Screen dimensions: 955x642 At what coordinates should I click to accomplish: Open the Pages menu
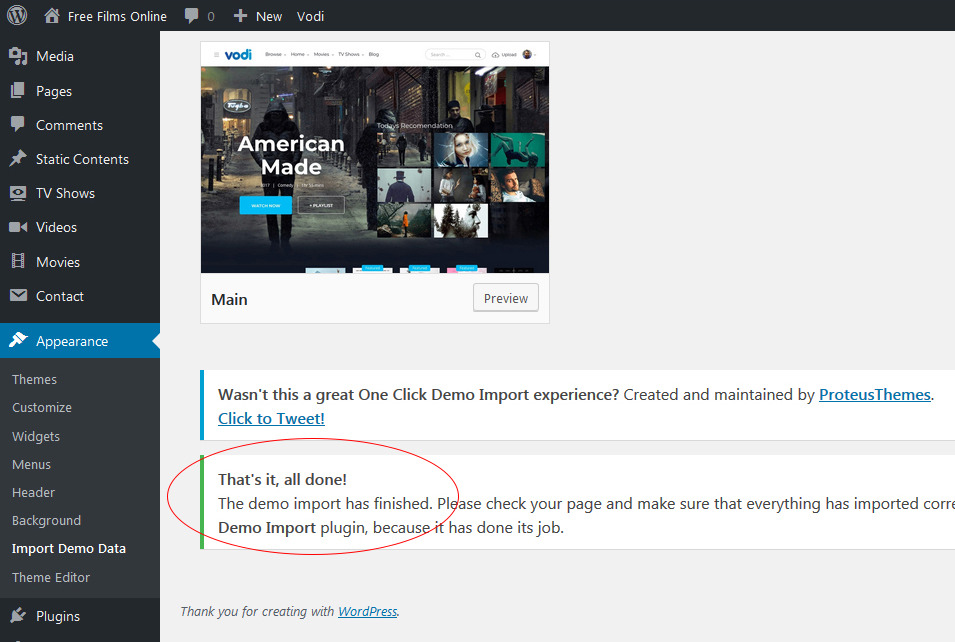pos(54,91)
